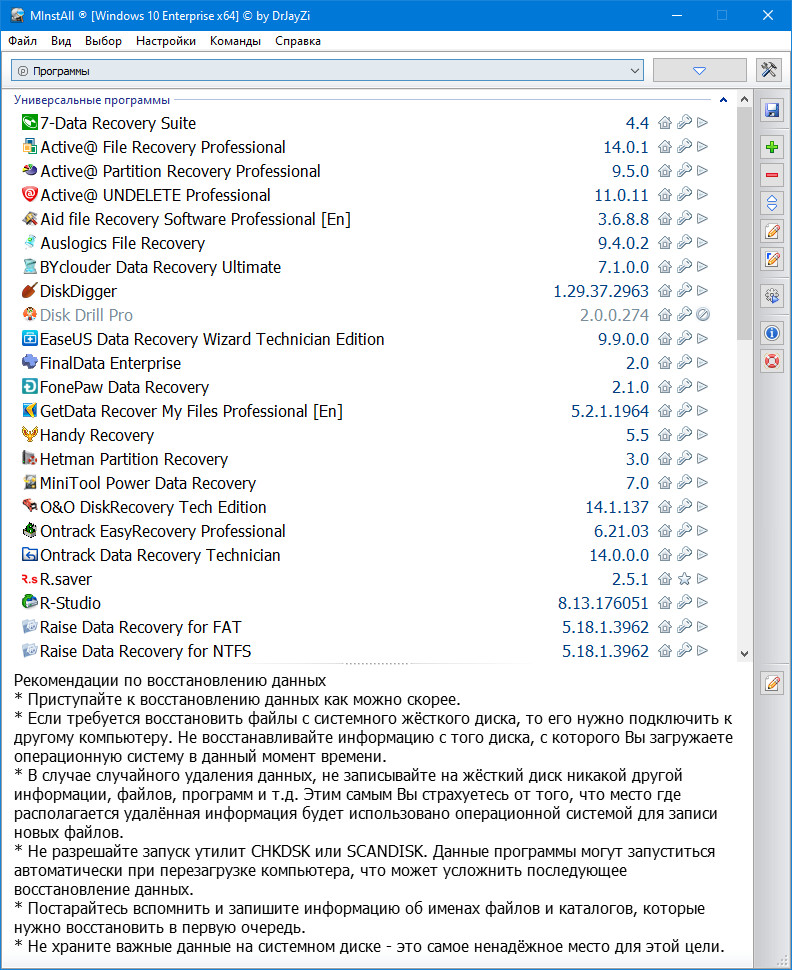Open the Настройки menu
The image size is (792, 970).
click(x=166, y=41)
